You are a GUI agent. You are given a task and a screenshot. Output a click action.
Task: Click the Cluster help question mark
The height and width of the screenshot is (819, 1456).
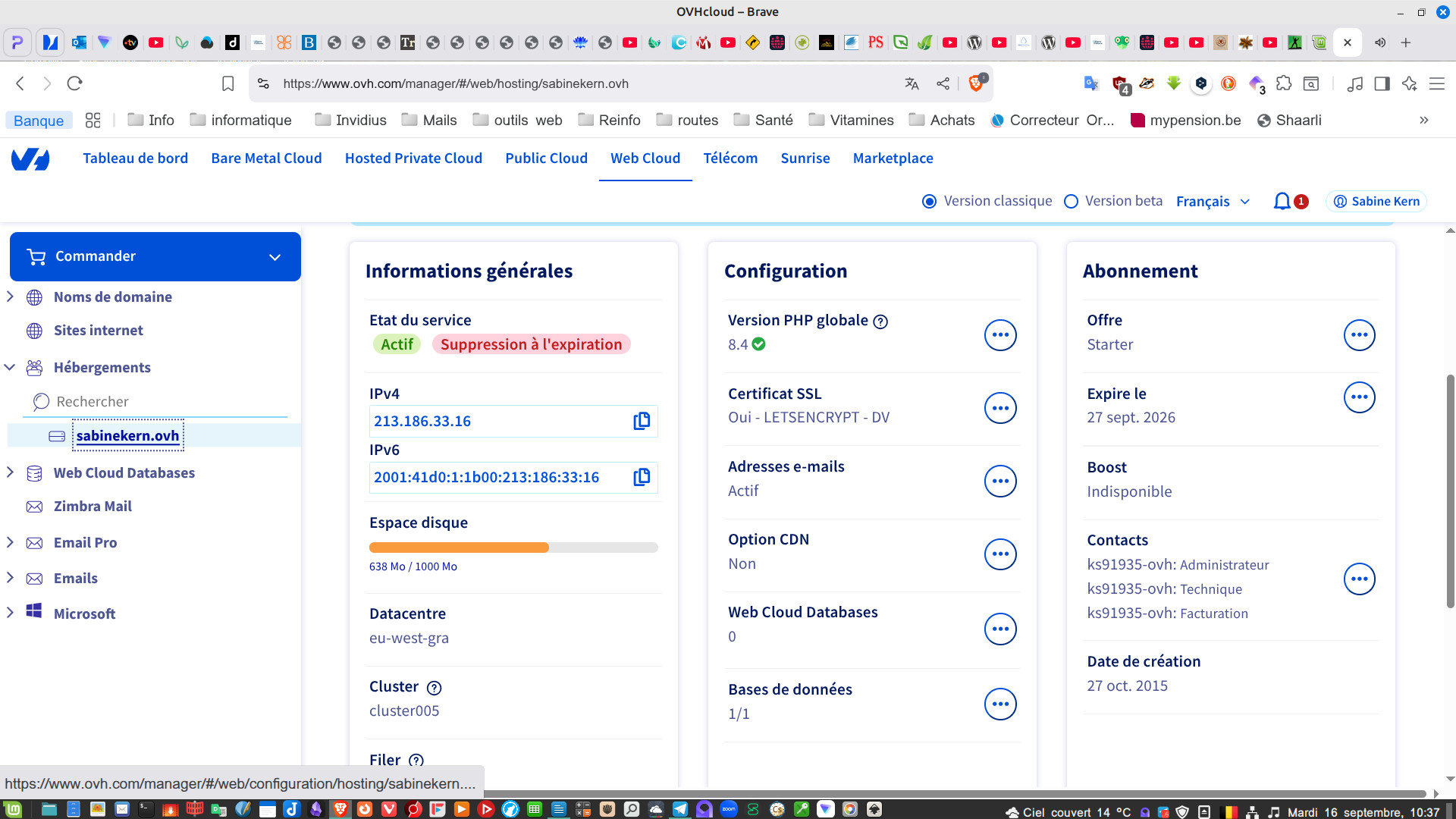tap(434, 688)
